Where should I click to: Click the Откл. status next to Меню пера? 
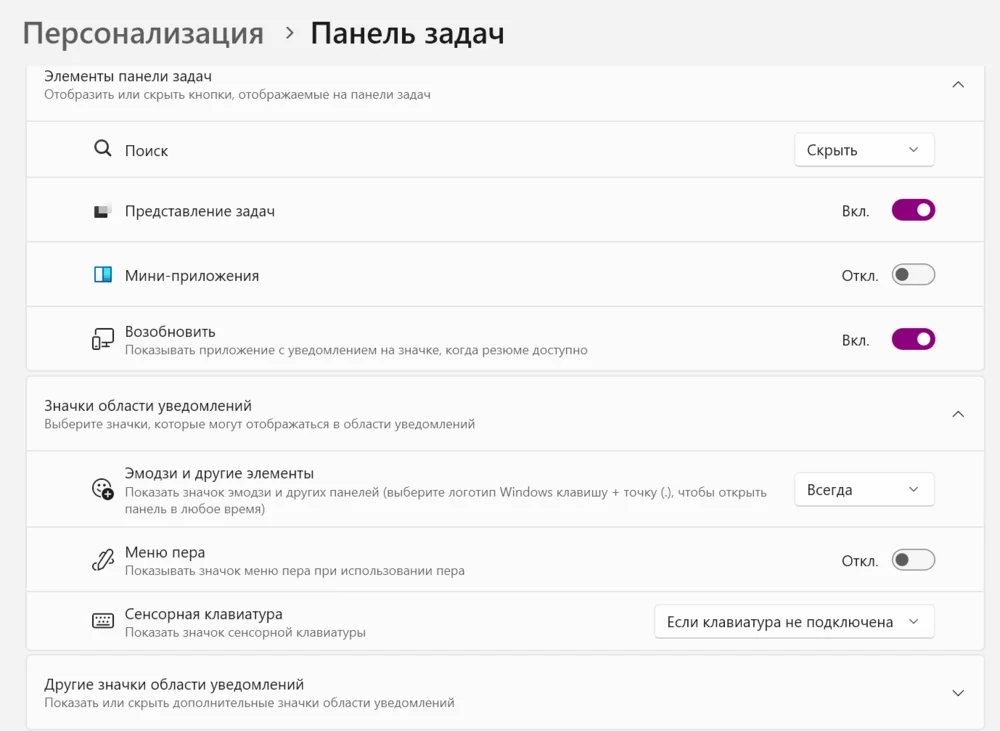[x=860, y=561]
